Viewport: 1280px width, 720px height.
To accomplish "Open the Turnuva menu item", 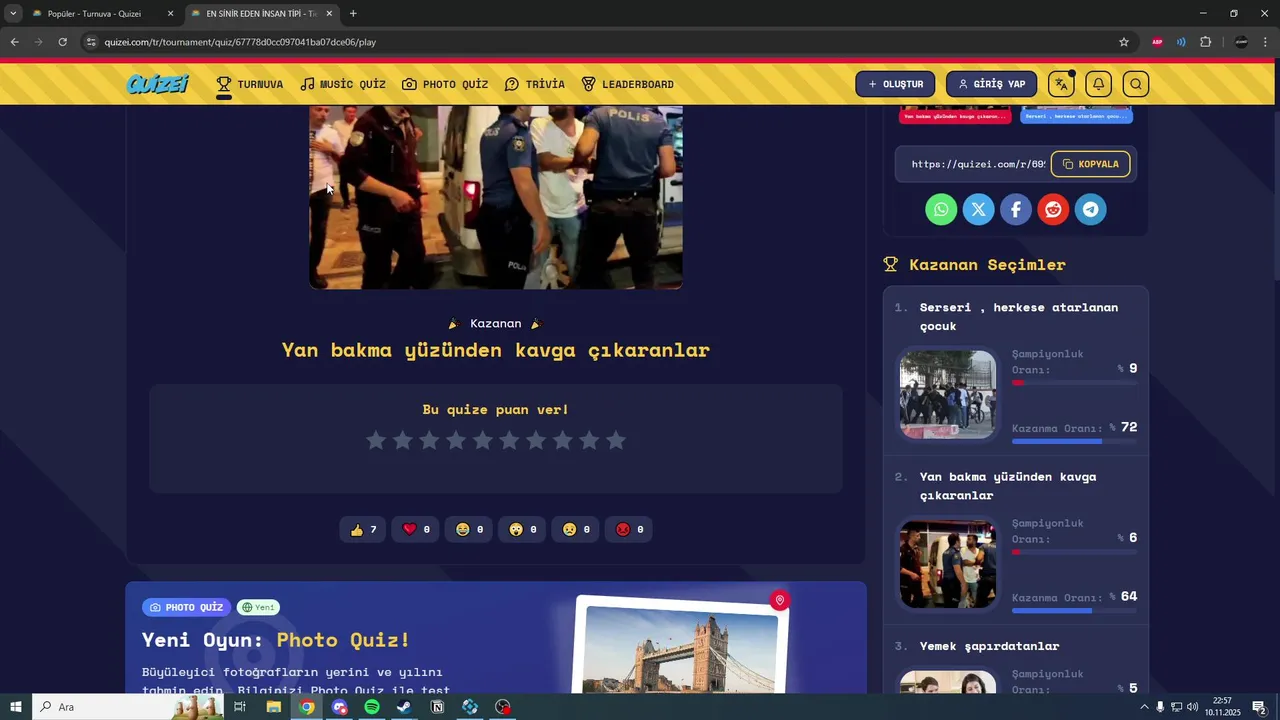I will 250,84.
